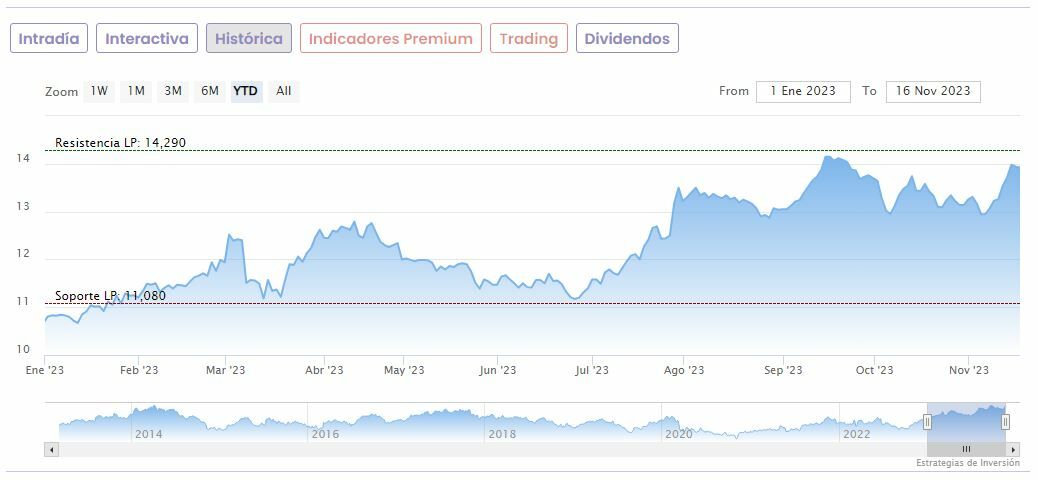Select the 6M zoom button
Screen dimensions: 1038x480
click(209, 91)
